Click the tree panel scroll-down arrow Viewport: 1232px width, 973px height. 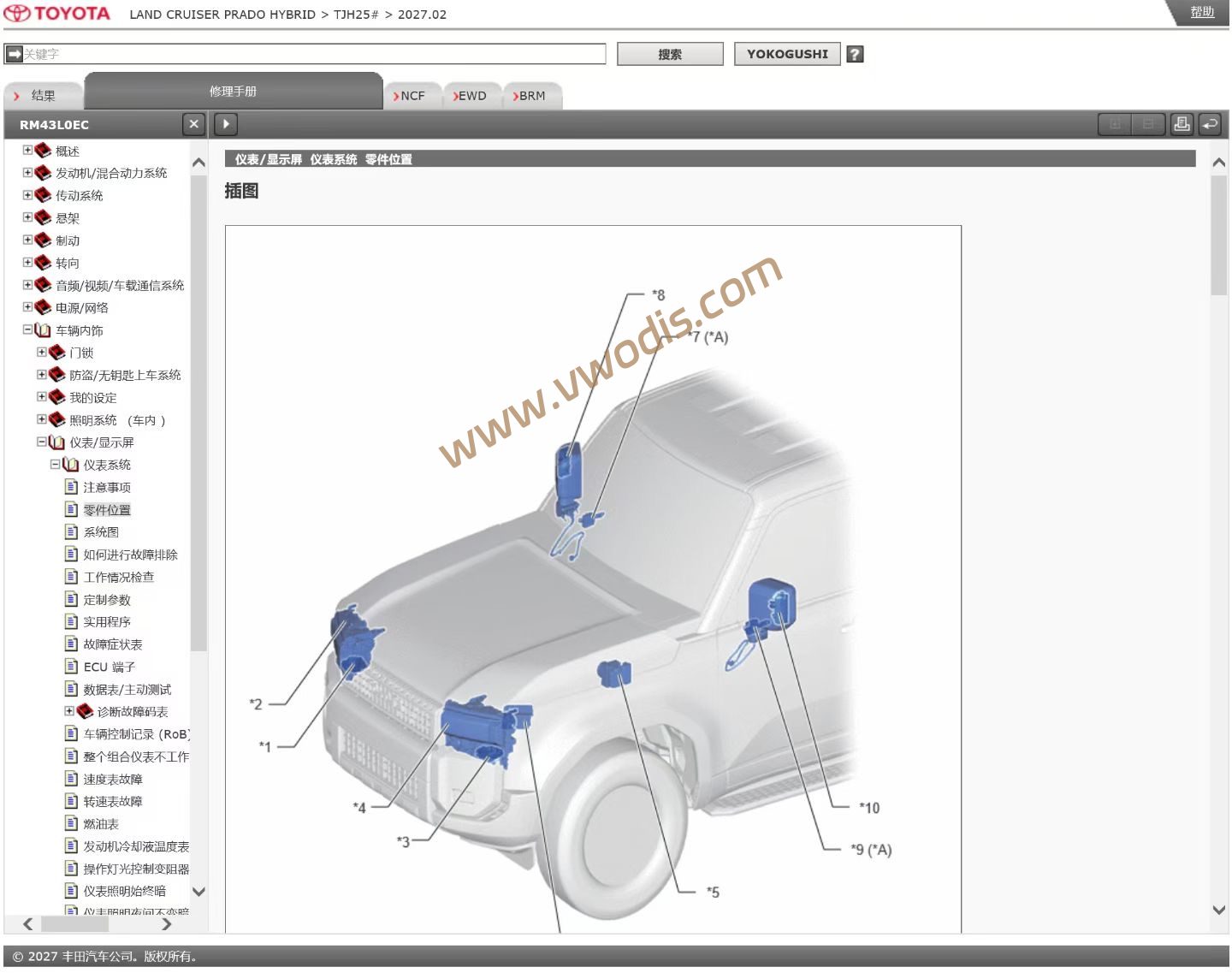(198, 892)
